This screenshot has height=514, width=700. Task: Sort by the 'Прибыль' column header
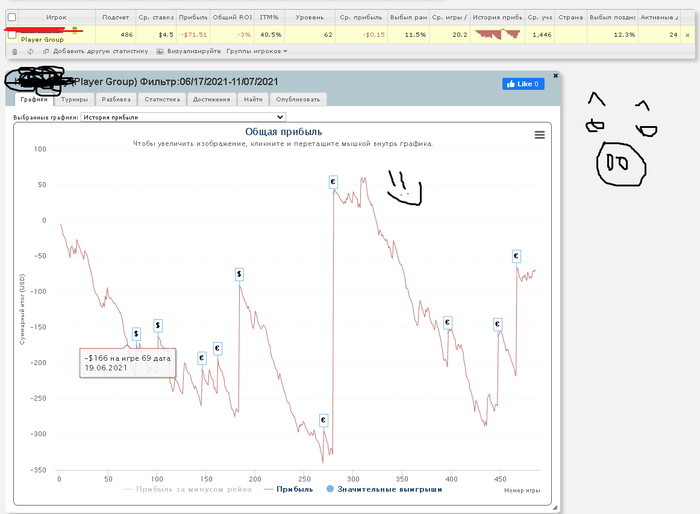click(193, 17)
